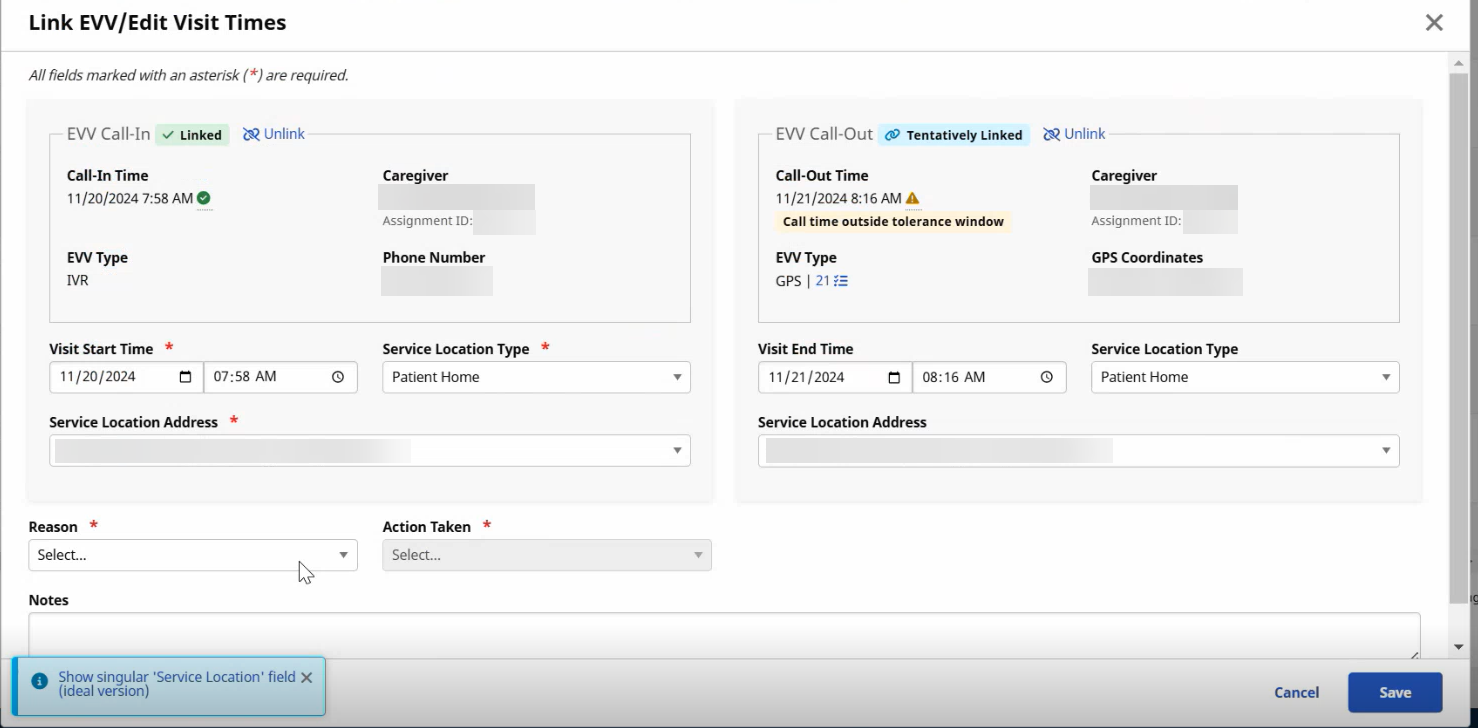
Task: Click the warning triangle next to Call-Out Time
Action: [912, 198]
